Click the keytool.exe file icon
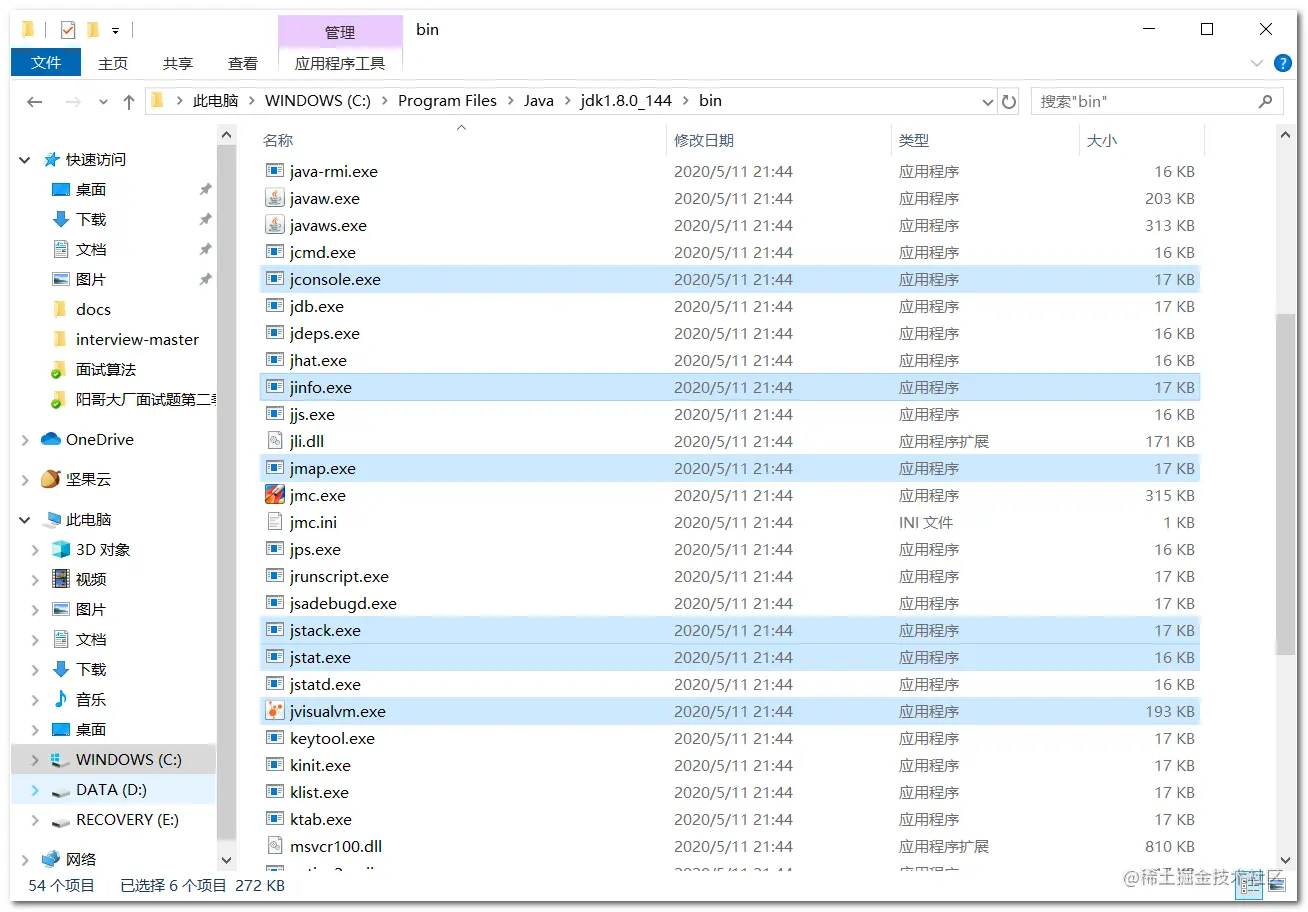Image resolution: width=1308 pixels, height=912 pixels. point(275,739)
